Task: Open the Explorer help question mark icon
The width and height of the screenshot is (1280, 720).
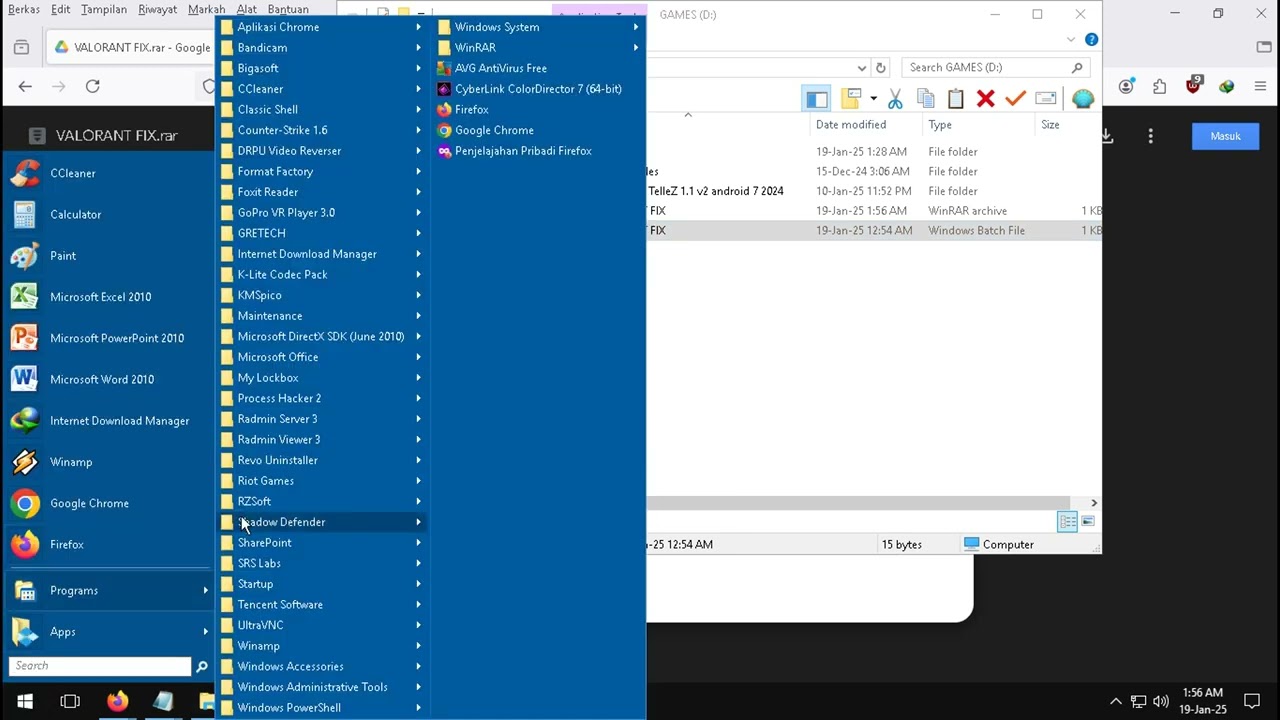Action: click(1091, 40)
